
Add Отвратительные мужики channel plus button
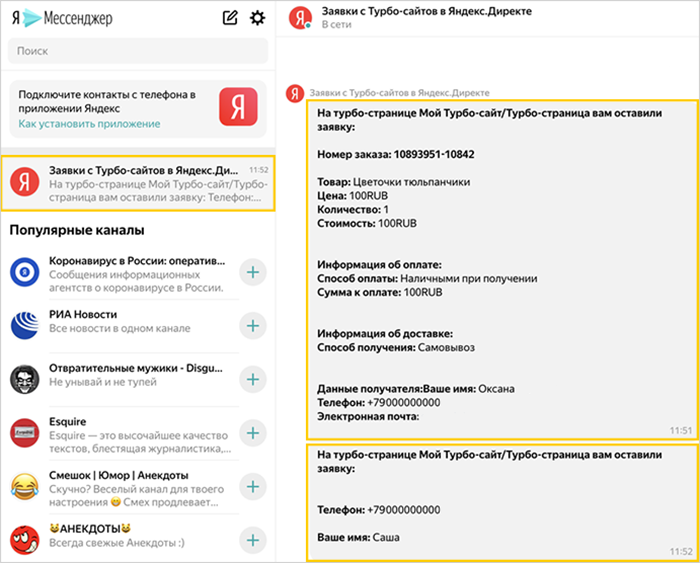click(x=253, y=379)
